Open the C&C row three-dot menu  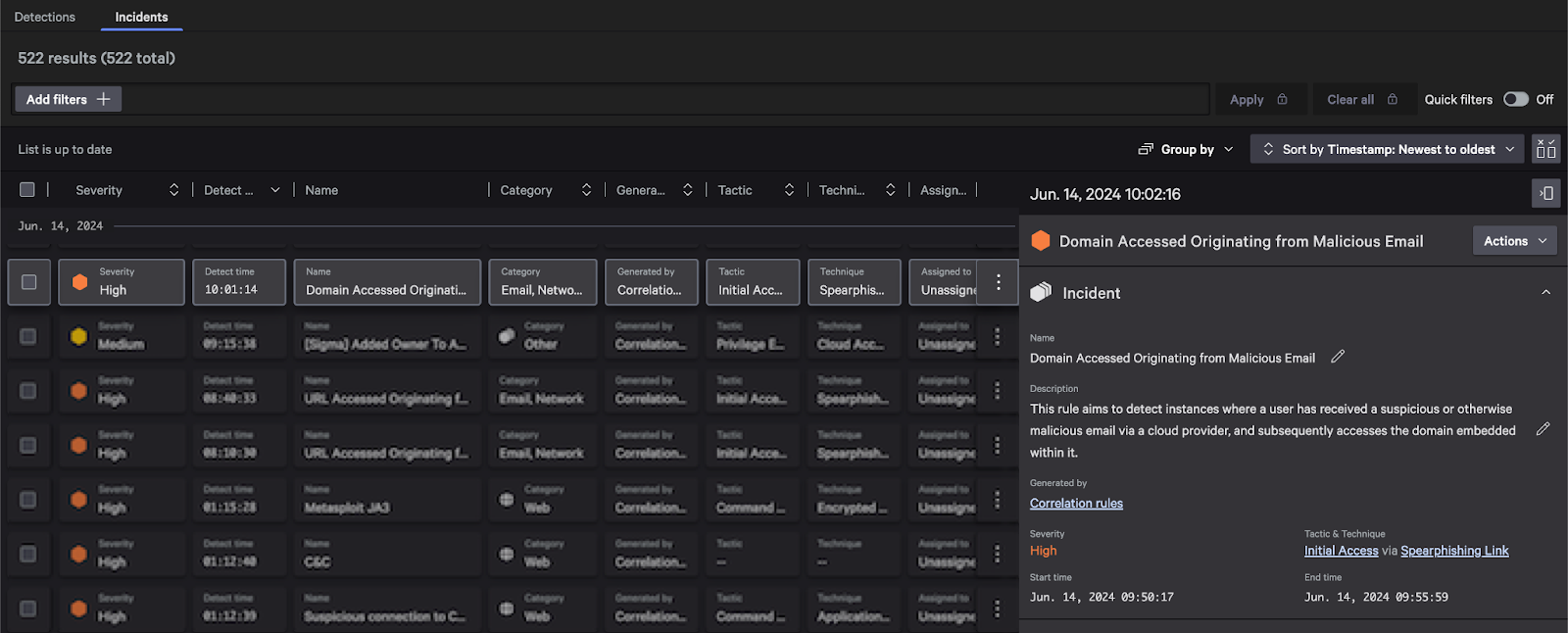[x=998, y=554]
